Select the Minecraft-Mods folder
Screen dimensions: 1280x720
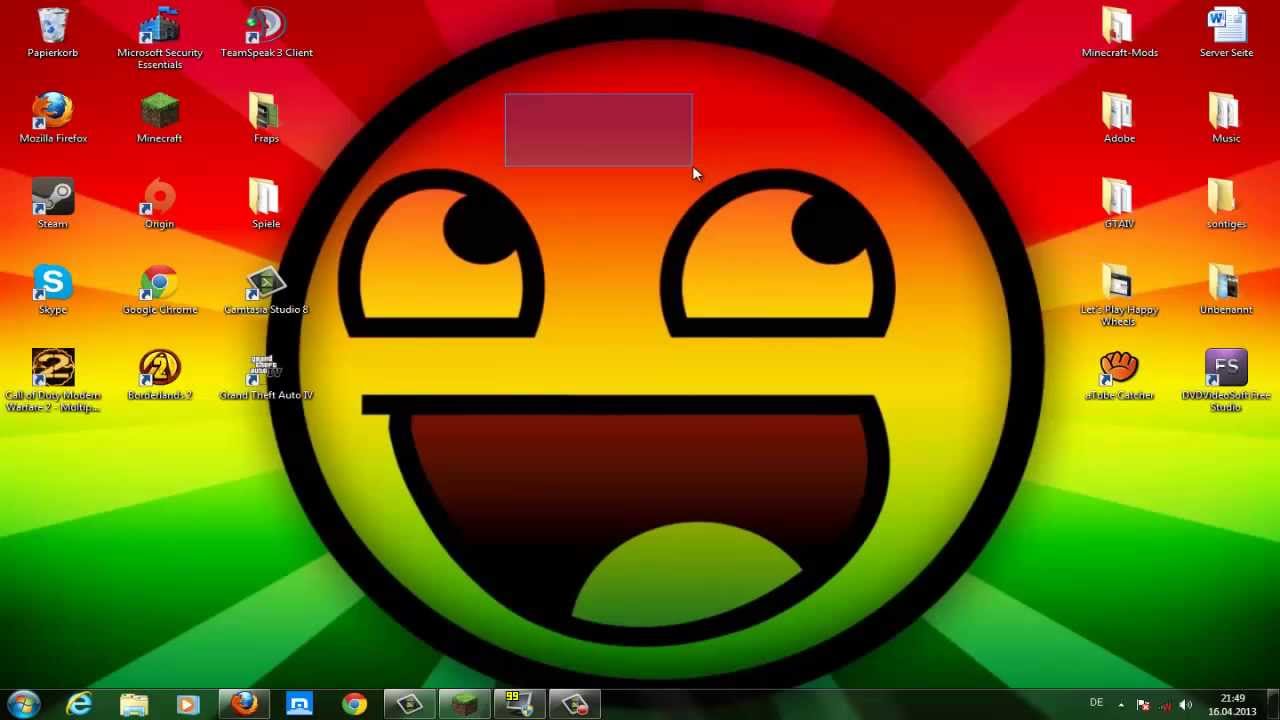click(x=1119, y=33)
